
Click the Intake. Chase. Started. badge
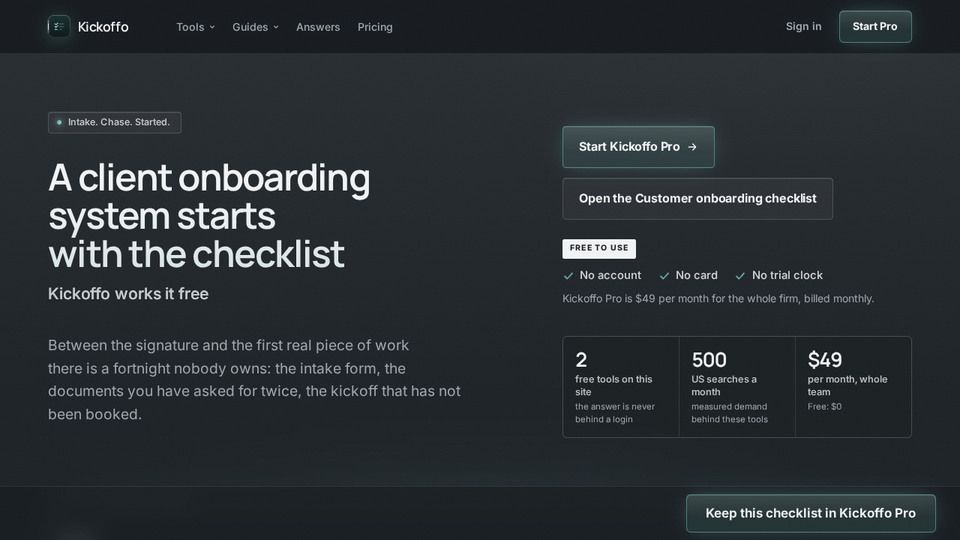(114, 122)
